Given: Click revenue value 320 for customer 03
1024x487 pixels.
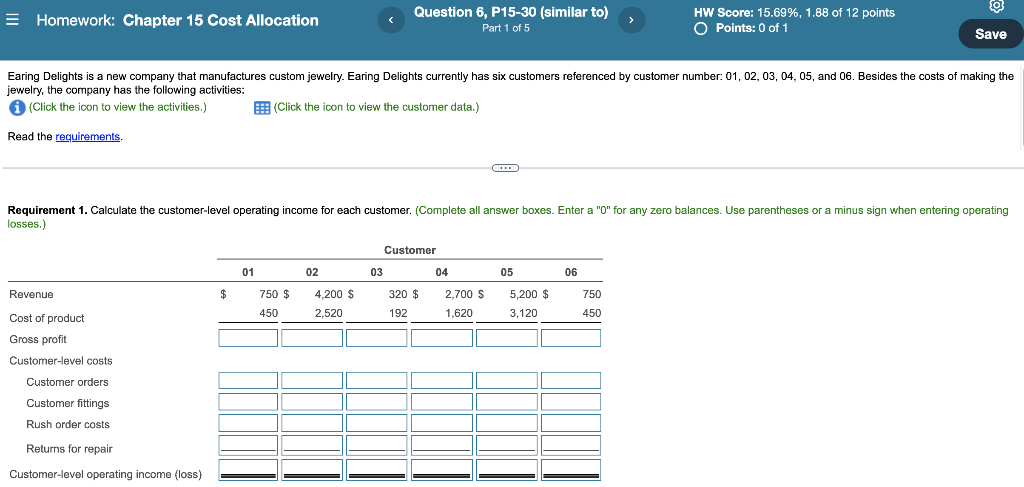Looking at the screenshot, I should 398,294.
